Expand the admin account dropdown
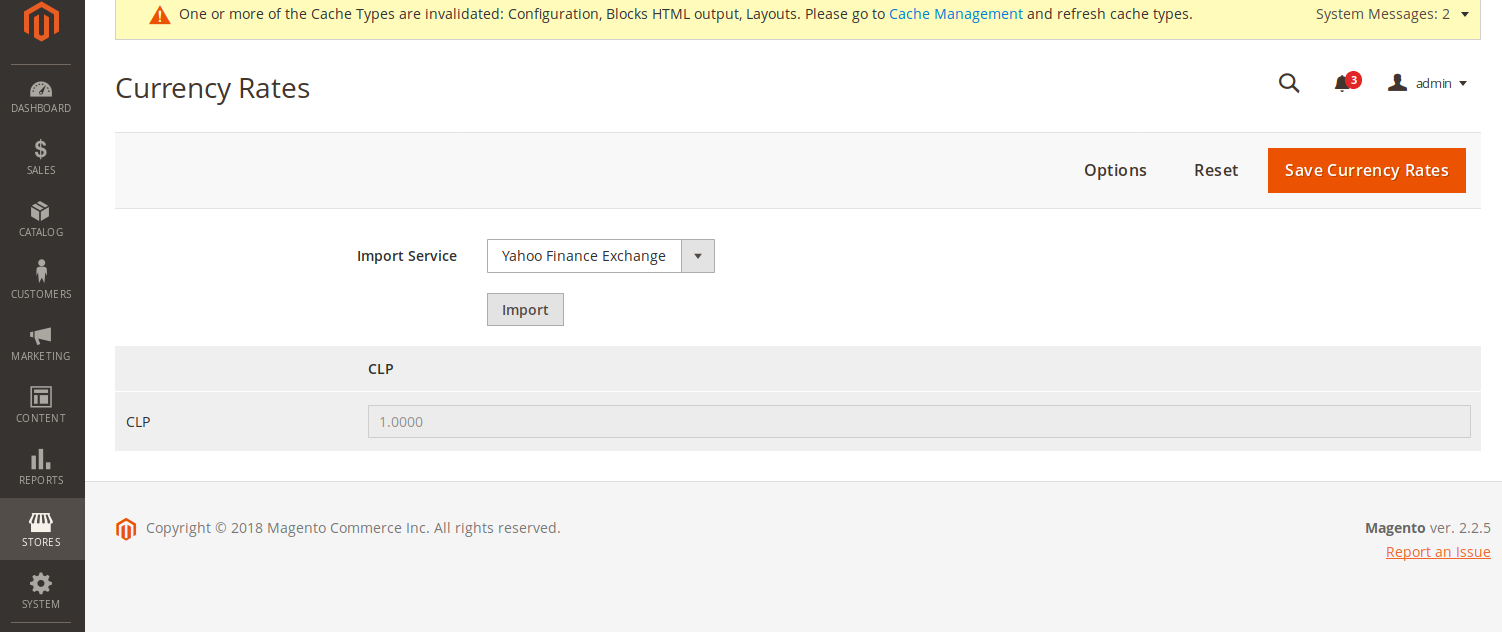The height and width of the screenshot is (632, 1502). click(1428, 84)
